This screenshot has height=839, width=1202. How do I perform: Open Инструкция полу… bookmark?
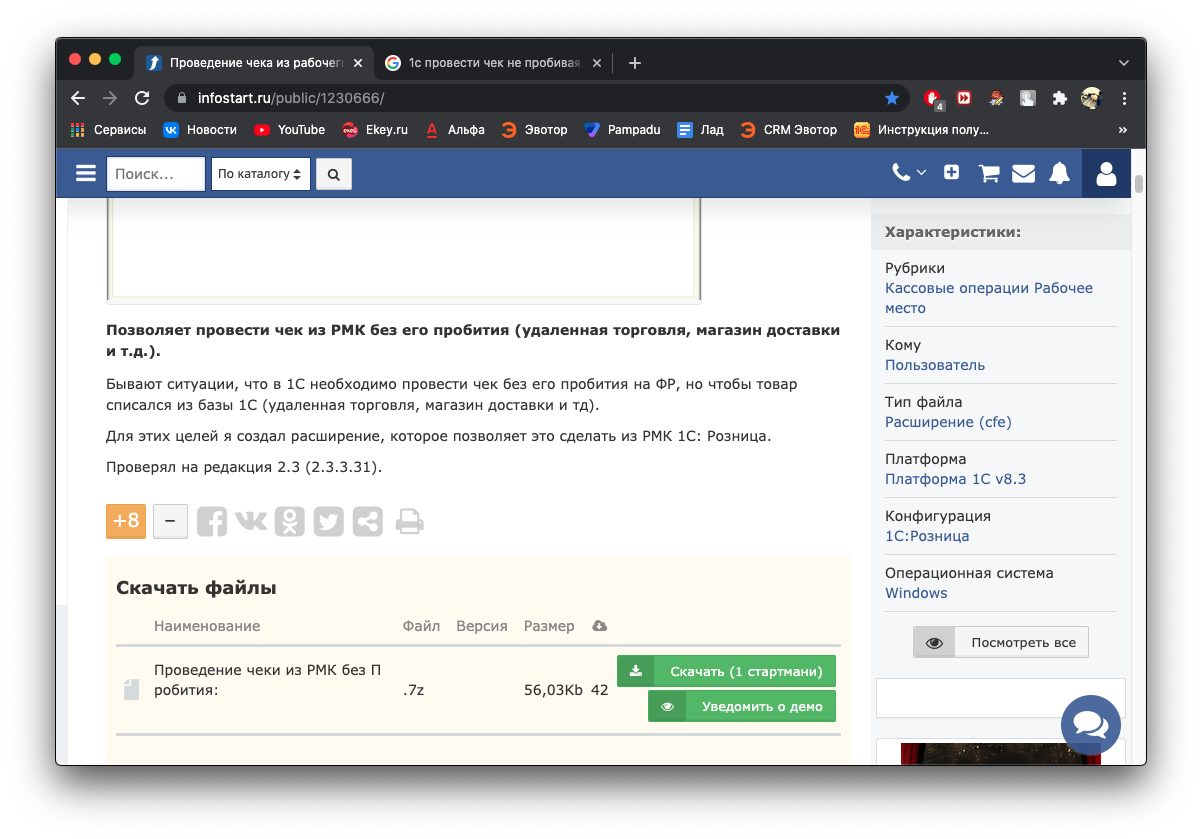click(x=921, y=129)
